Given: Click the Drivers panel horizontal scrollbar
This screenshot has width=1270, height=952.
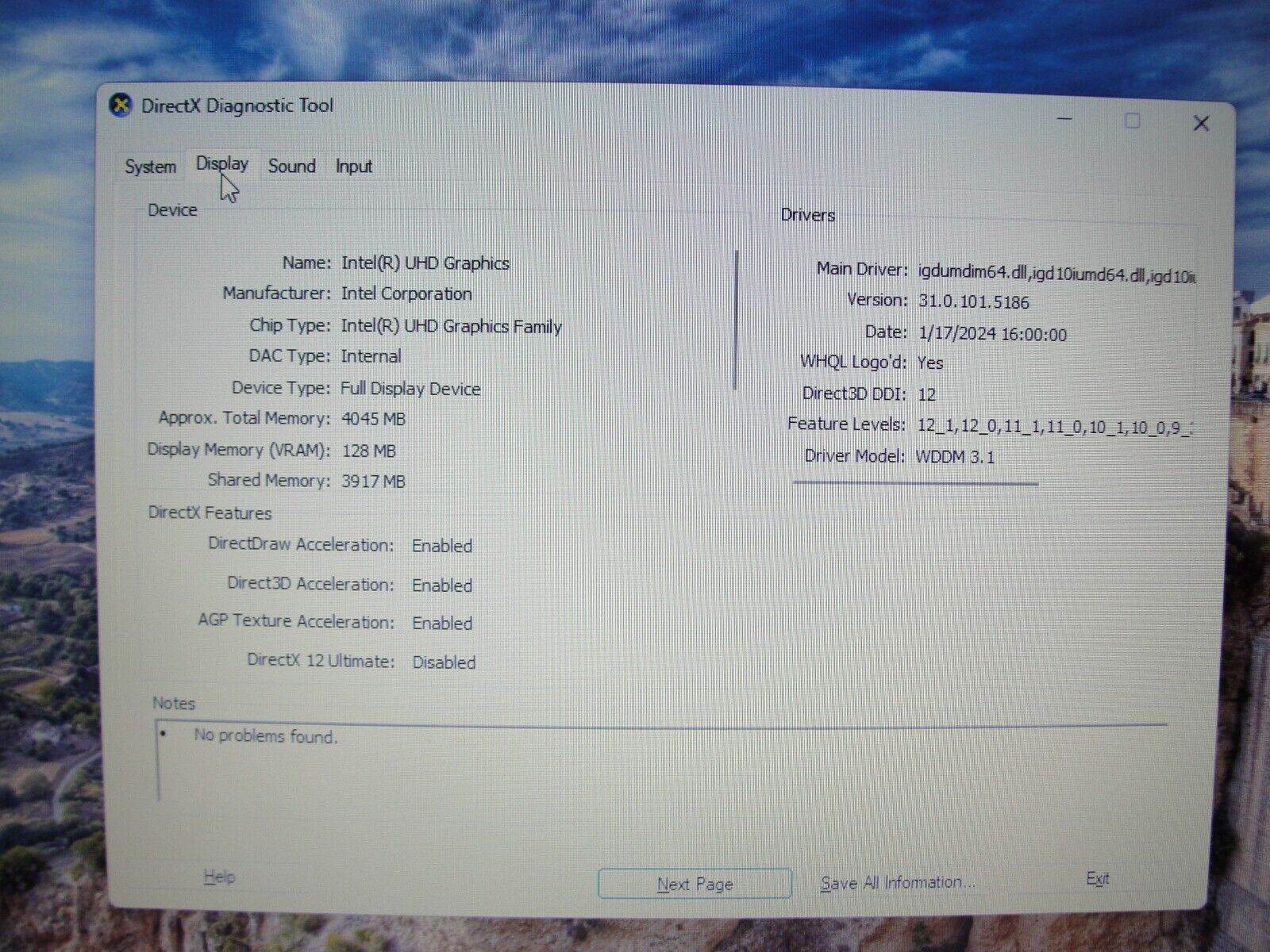Looking at the screenshot, I should click(915, 482).
